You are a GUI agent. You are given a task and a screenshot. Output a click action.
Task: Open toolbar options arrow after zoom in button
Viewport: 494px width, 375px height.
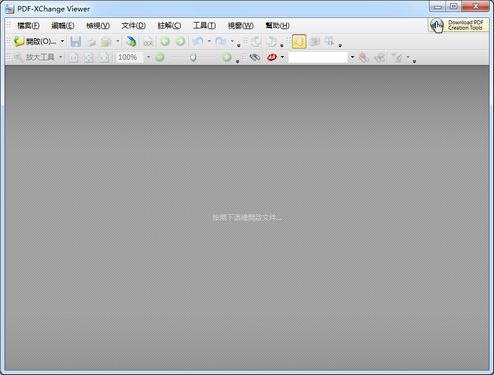237,61
